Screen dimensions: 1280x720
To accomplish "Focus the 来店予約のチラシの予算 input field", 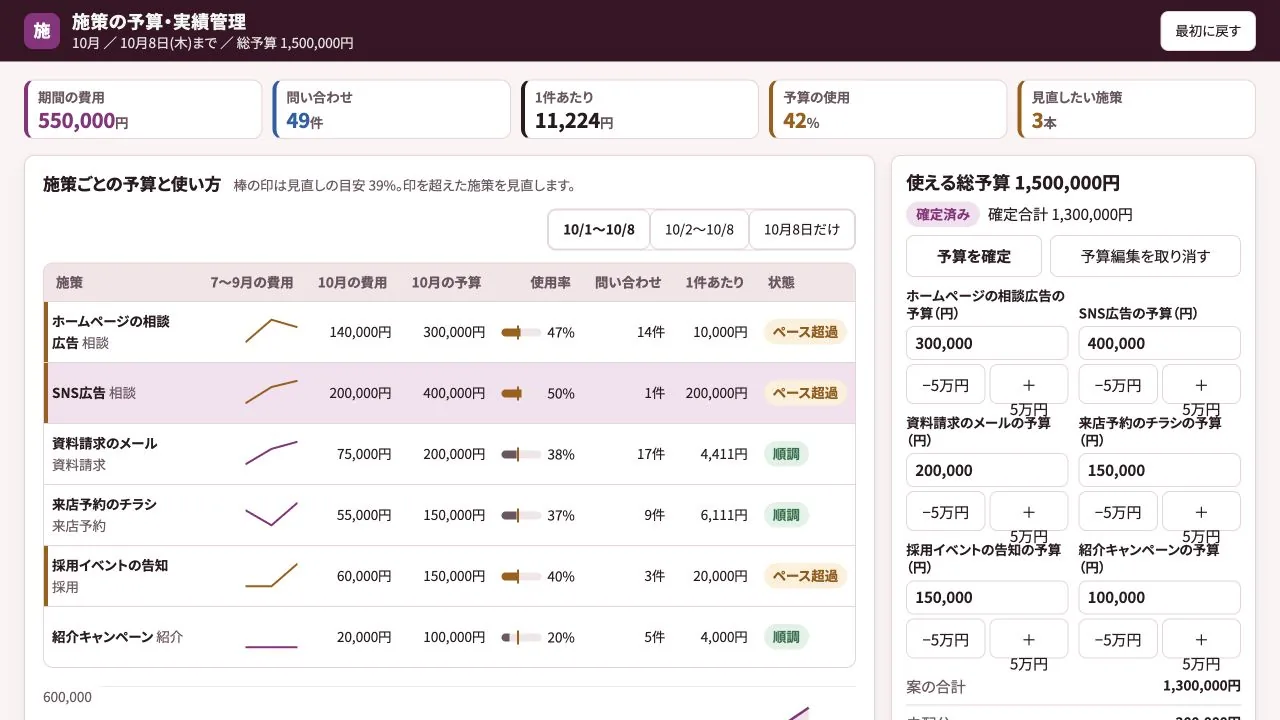I will coord(1160,470).
